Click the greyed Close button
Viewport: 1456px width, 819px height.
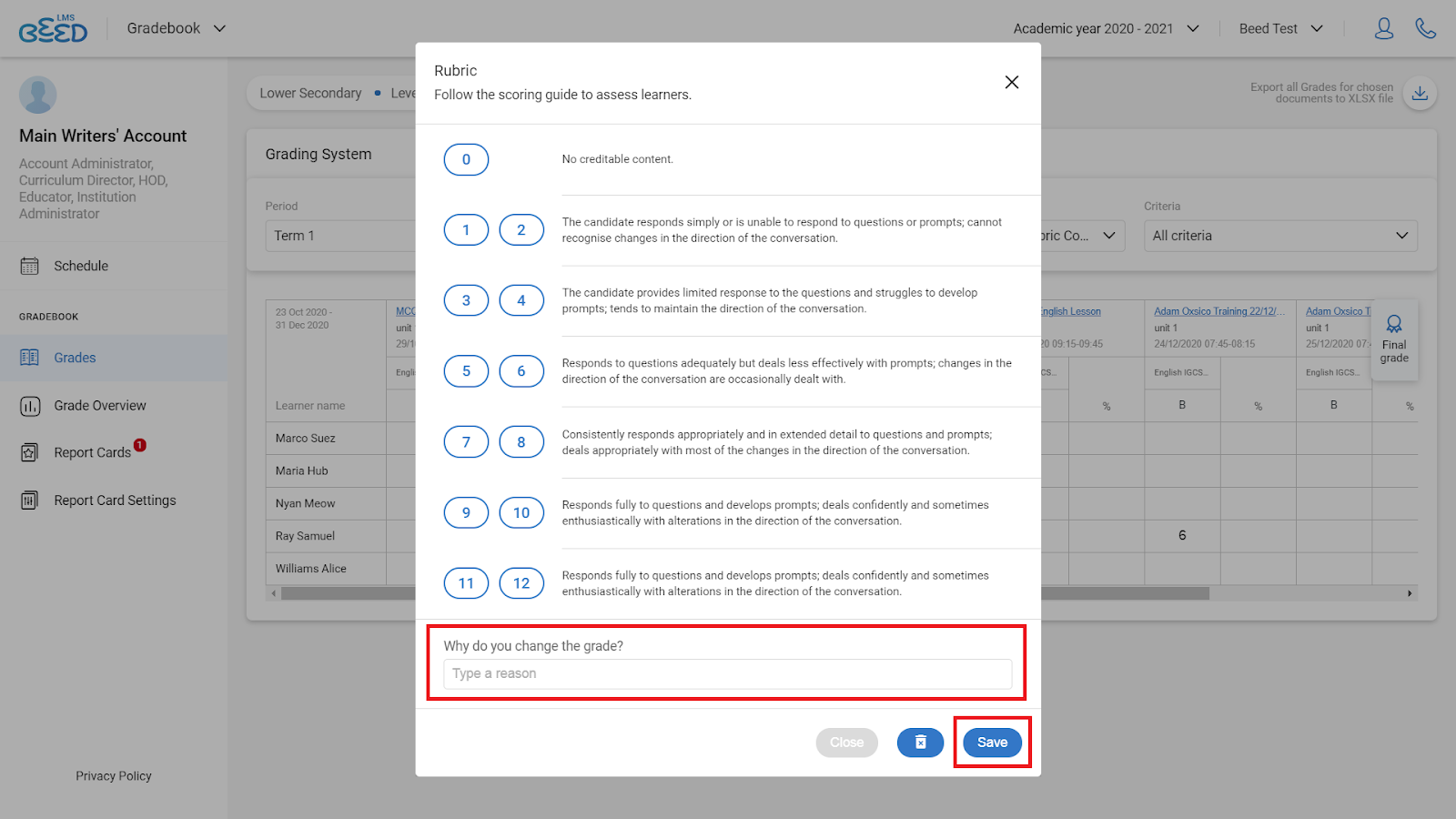(x=846, y=743)
